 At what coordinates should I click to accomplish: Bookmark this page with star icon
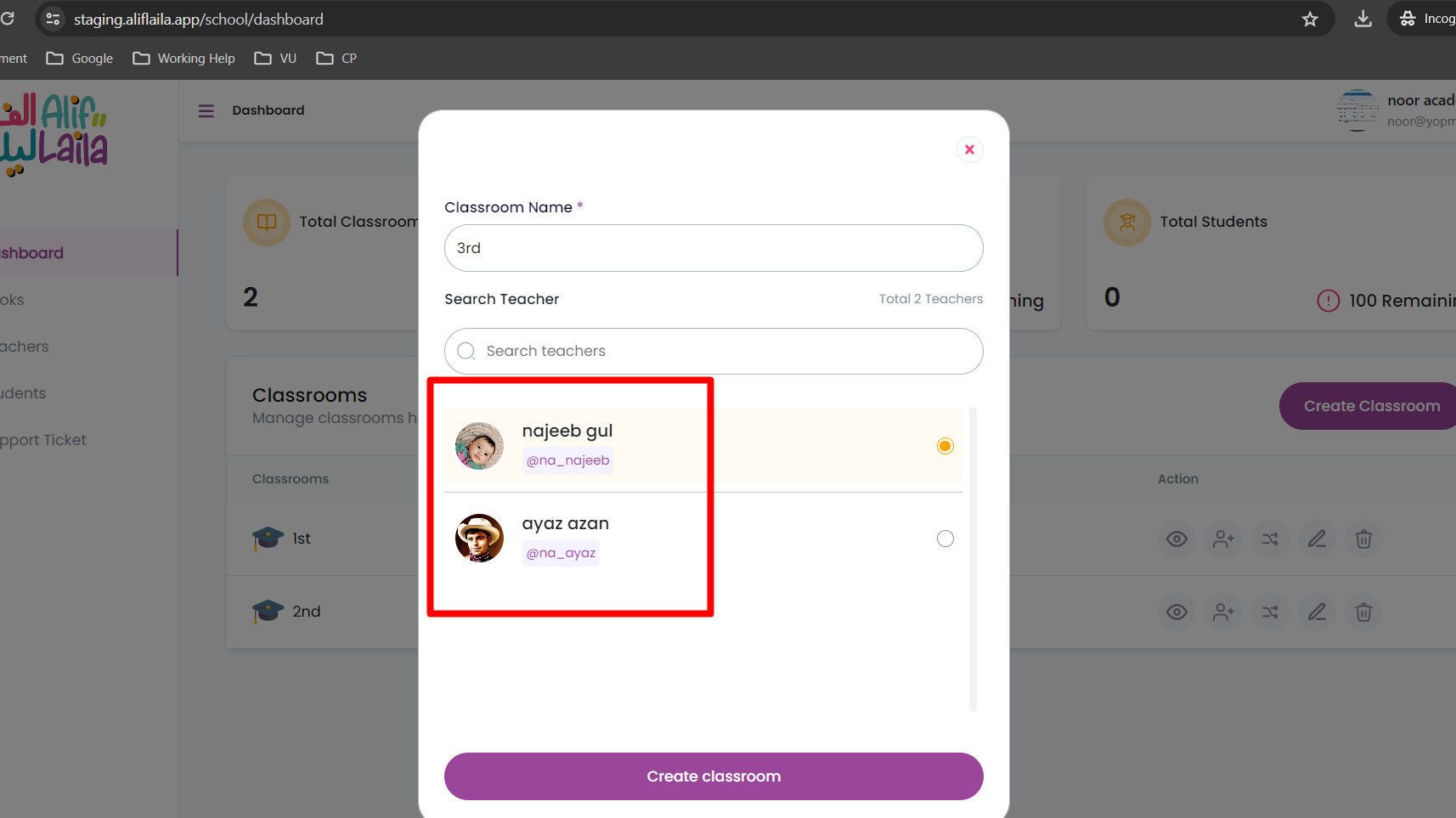click(x=1310, y=19)
